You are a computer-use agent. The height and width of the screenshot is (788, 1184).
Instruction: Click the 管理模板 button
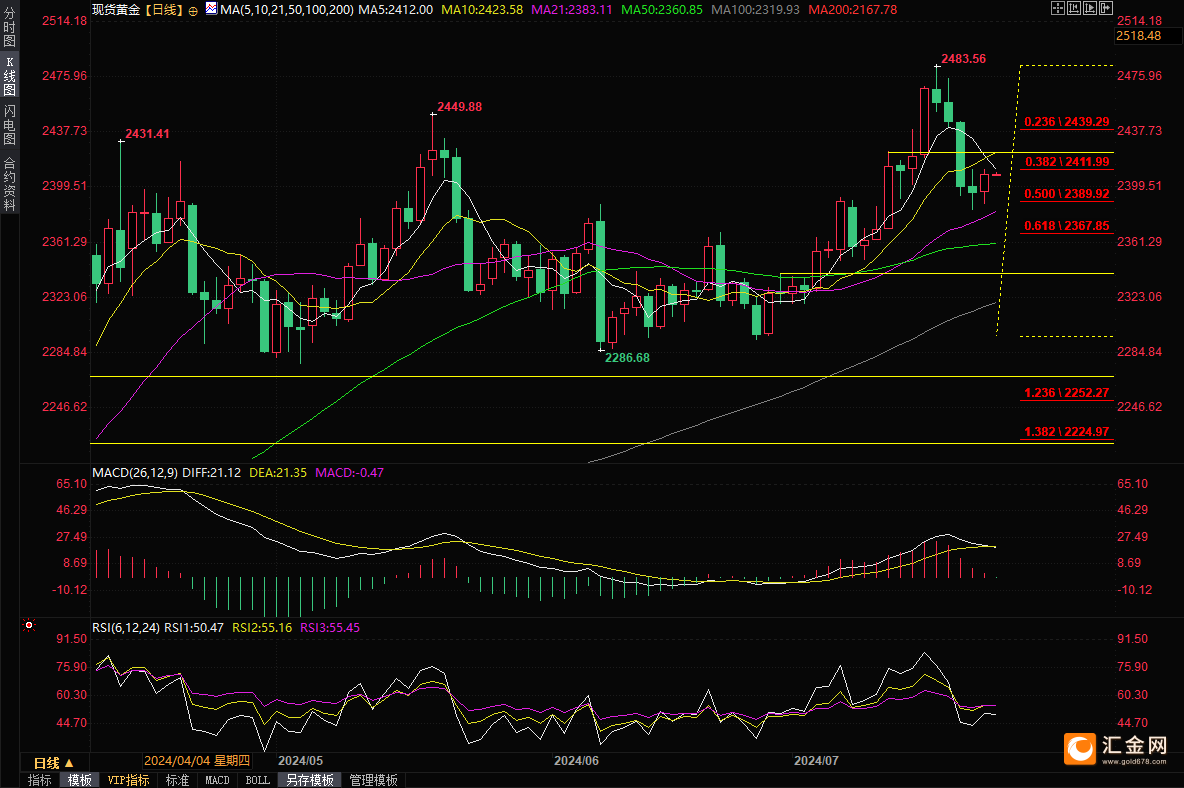pos(373,780)
